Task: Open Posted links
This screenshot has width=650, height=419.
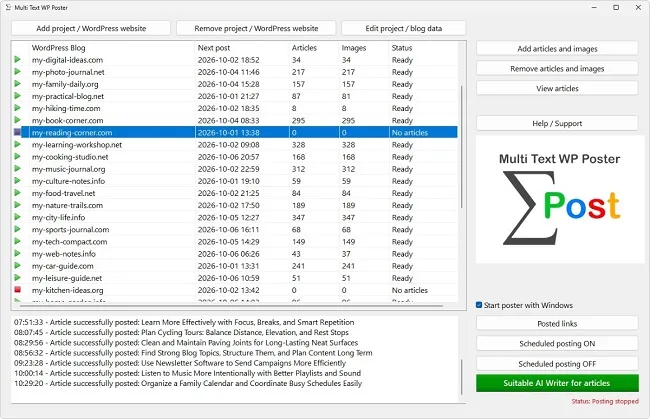Action: [x=557, y=323]
